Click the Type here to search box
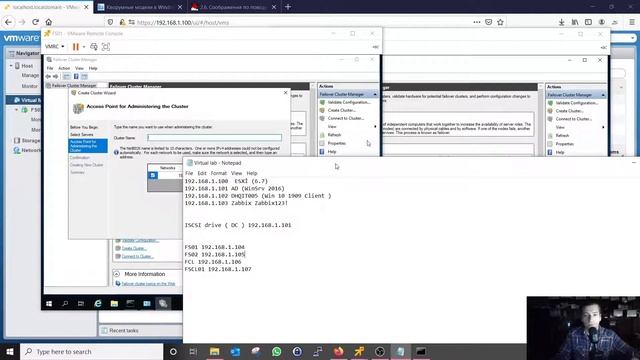Screen dimensions: 640x360 (x=92, y=351)
